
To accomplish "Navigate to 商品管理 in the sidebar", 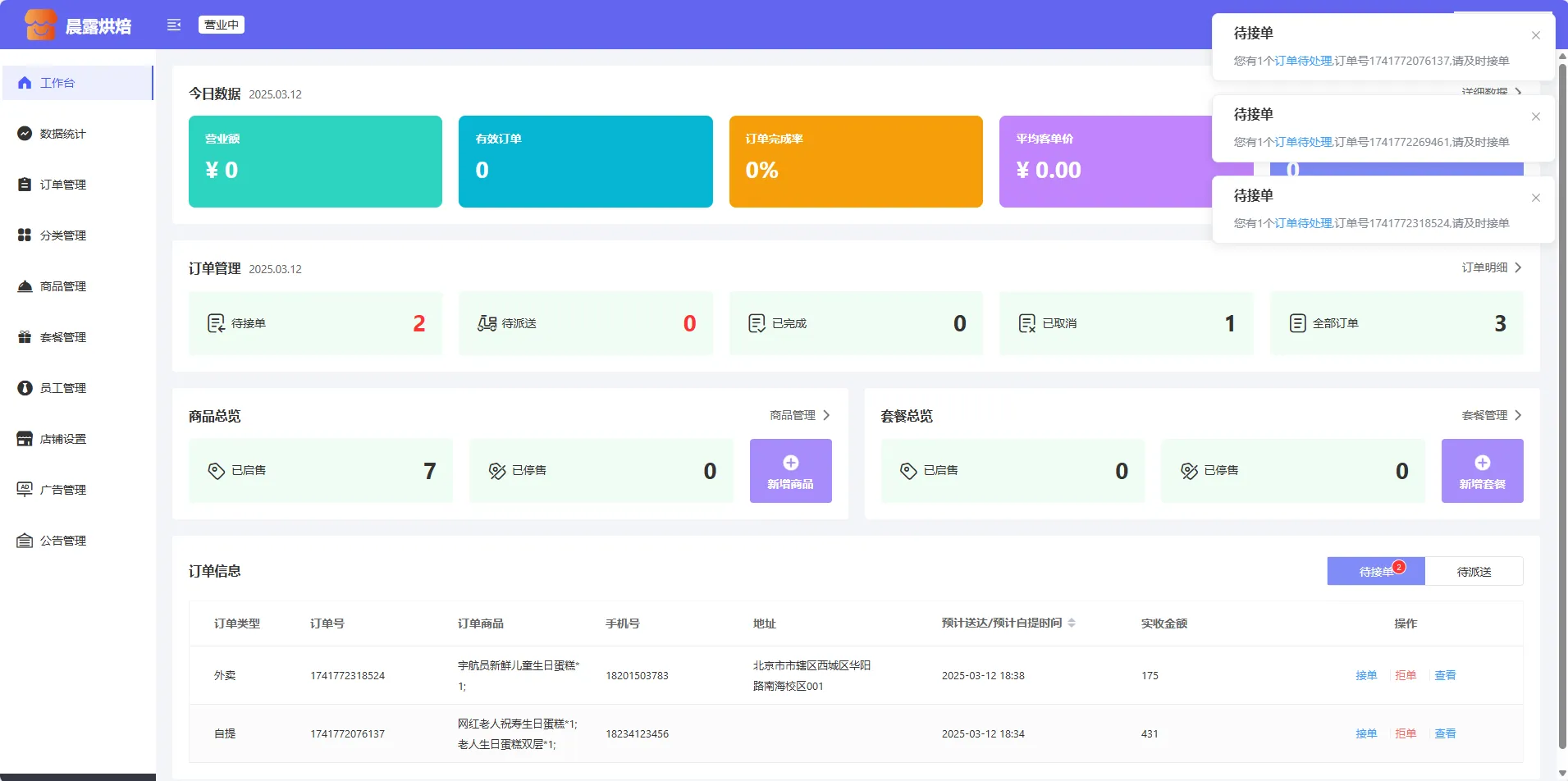I will [62, 286].
